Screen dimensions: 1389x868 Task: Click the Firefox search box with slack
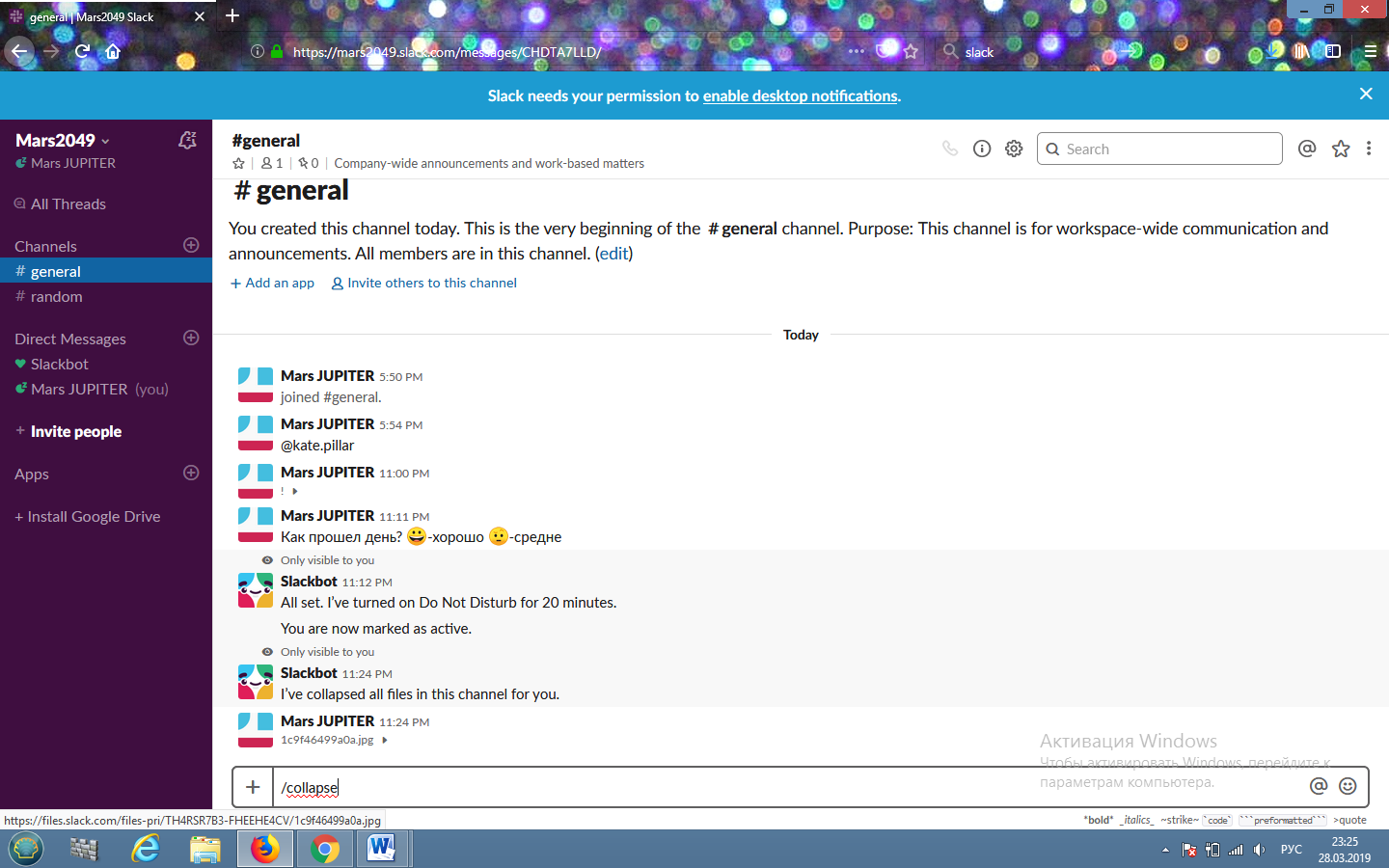(1037, 51)
